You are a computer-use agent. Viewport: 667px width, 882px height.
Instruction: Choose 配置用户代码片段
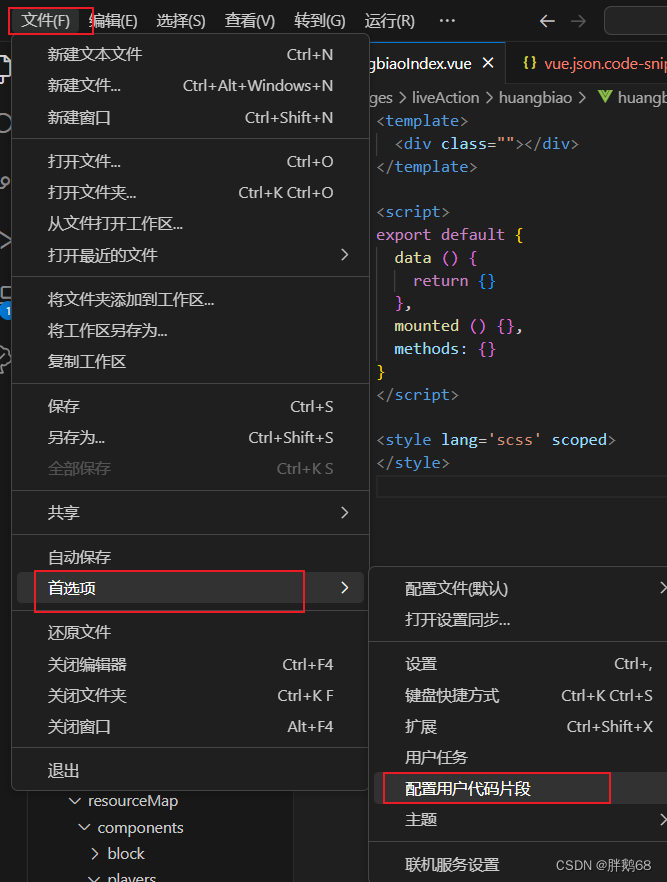(x=520, y=789)
